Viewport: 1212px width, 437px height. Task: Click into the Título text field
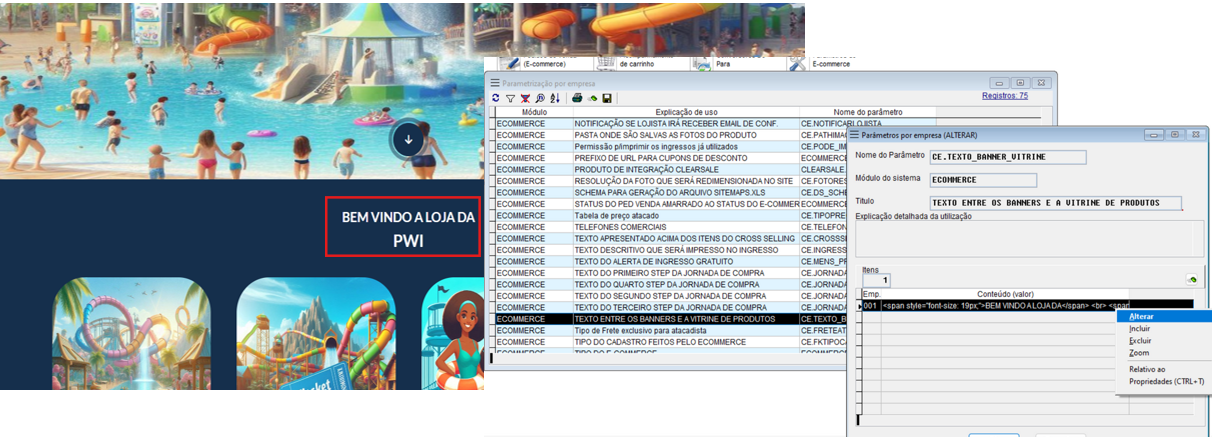point(1055,203)
